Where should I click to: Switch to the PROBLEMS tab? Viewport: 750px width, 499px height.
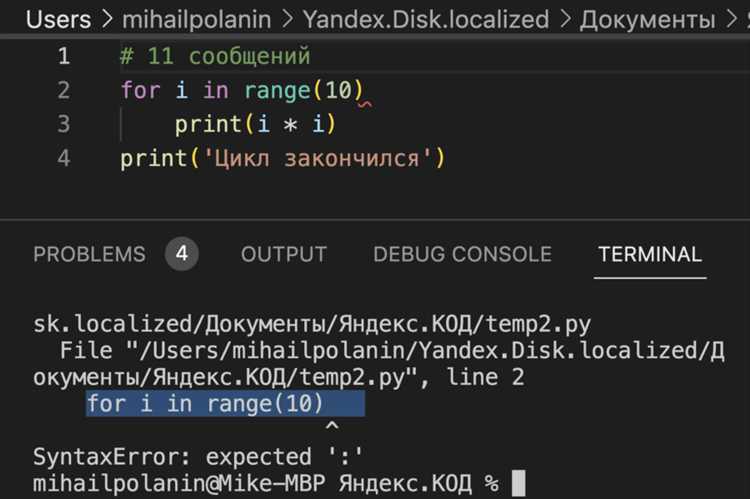(x=89, y=254)
